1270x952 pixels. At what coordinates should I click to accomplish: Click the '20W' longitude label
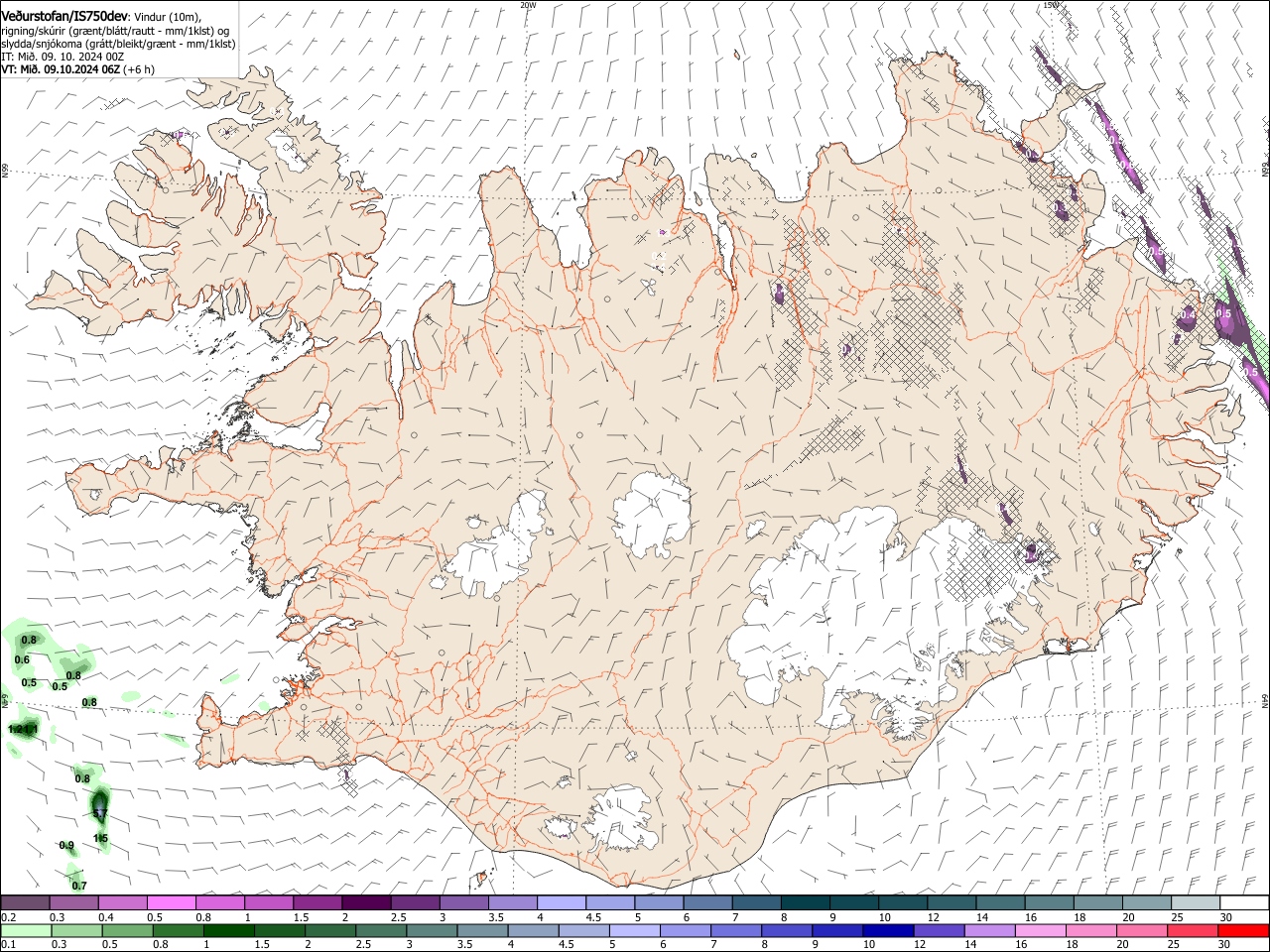click(x=528, y=5)
